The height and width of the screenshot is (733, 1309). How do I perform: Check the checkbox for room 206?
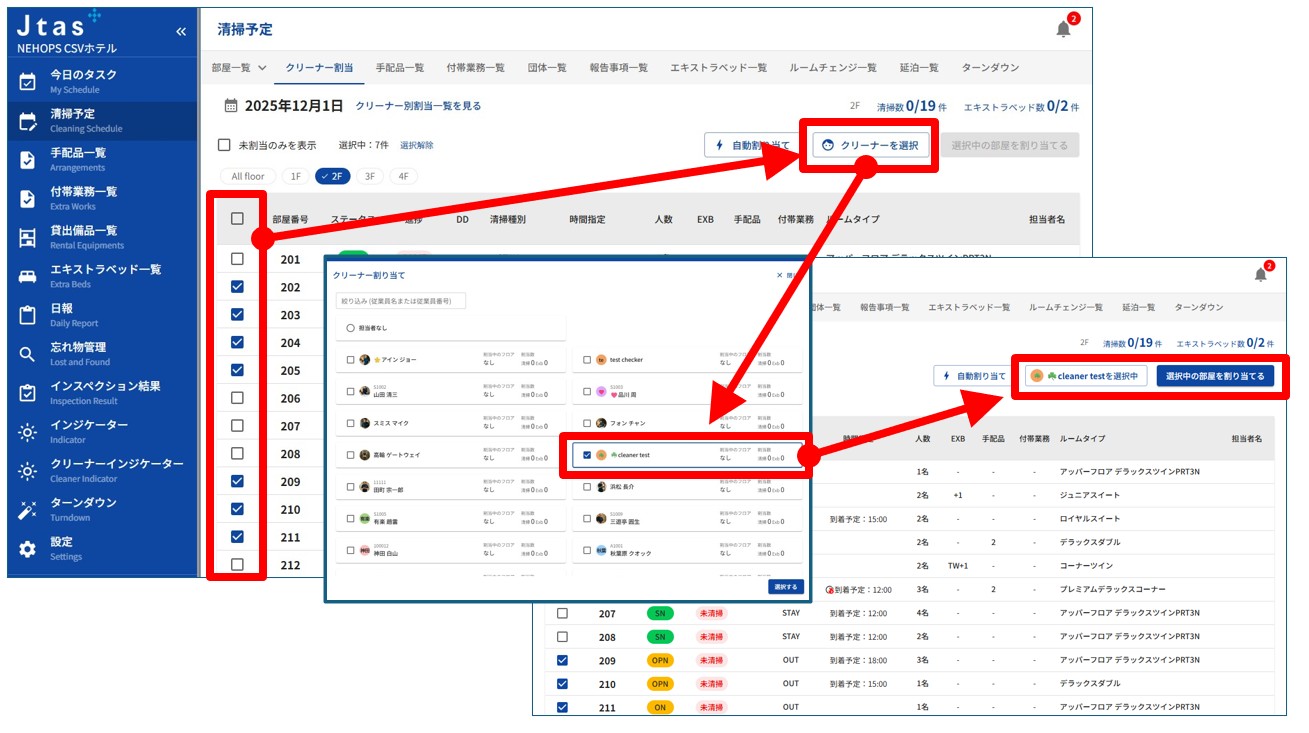coord(237,397)
